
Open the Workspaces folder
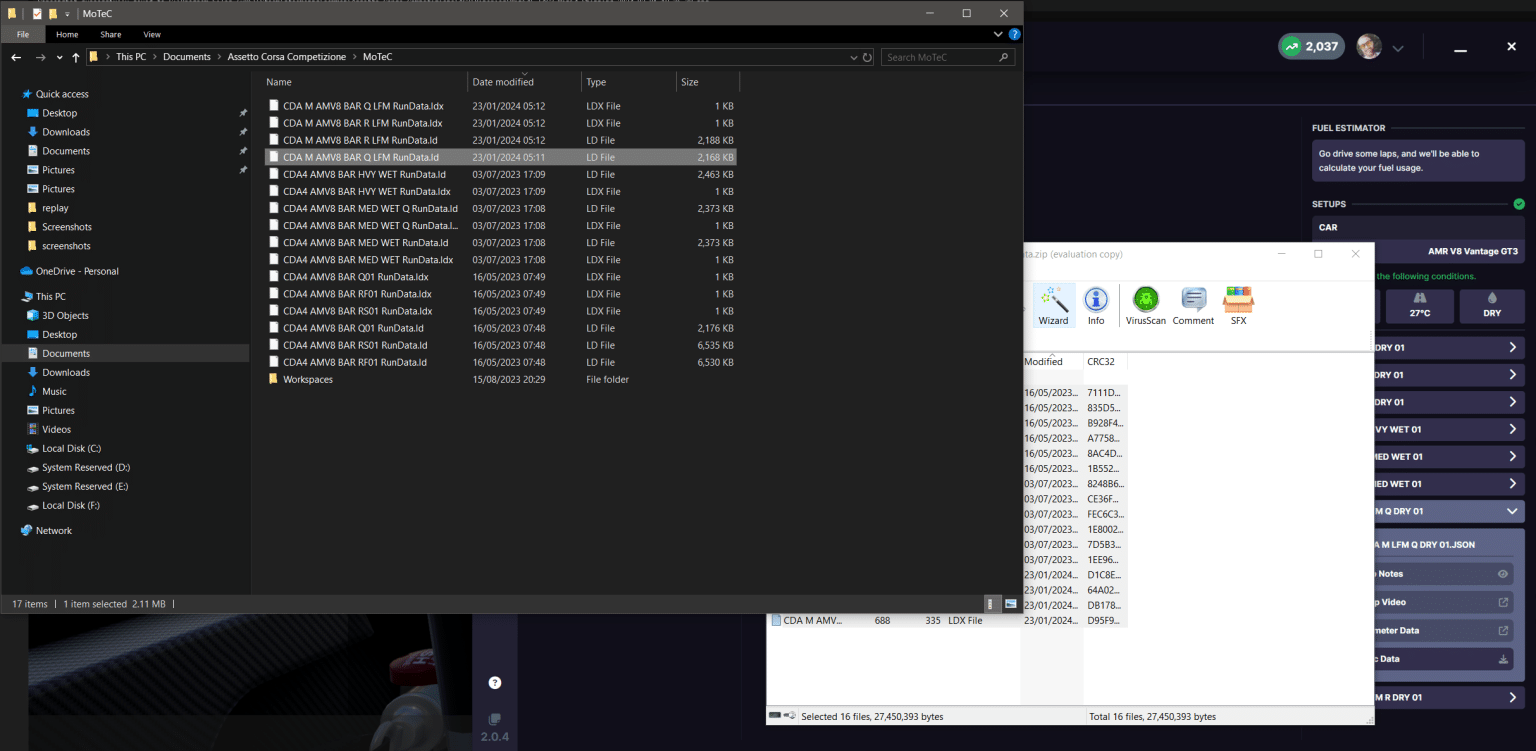(x=307, y=379)
